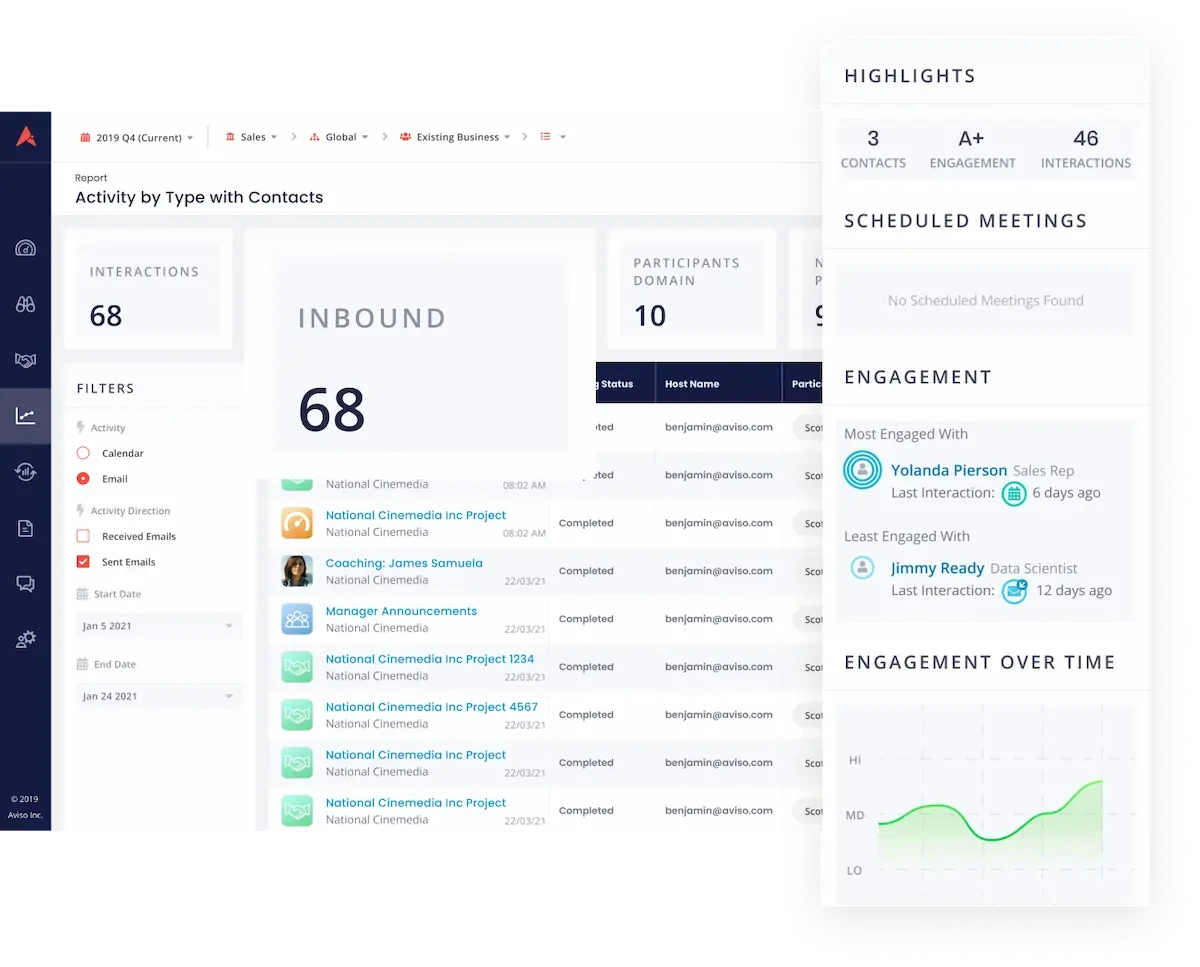Open the National Cinemedia Inc Project 4567 link
The width and height of the screenshot is (1200, 967).
pyautogui.click(x=432, y=707)
